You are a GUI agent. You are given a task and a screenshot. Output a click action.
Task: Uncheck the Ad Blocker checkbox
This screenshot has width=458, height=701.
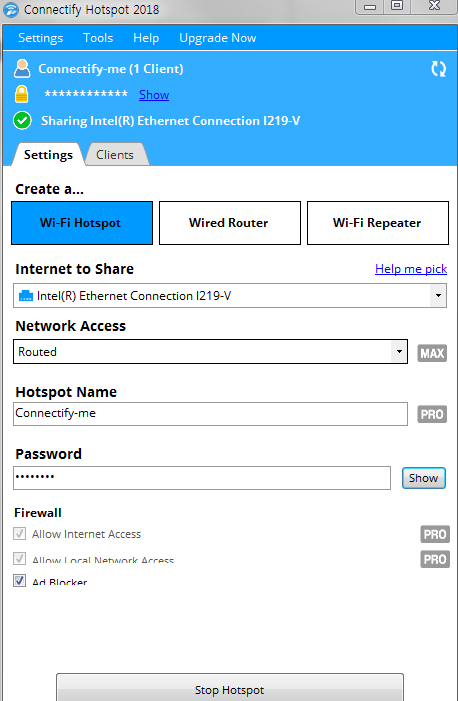20,580
